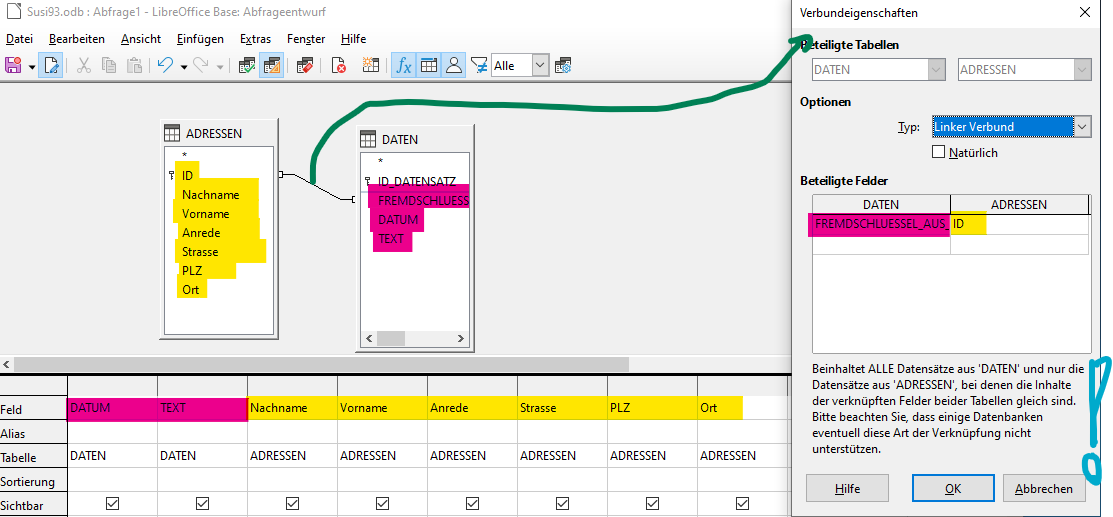Open the Typ dropdown 'Linker Verbund'

click(x=1011, y=127)
